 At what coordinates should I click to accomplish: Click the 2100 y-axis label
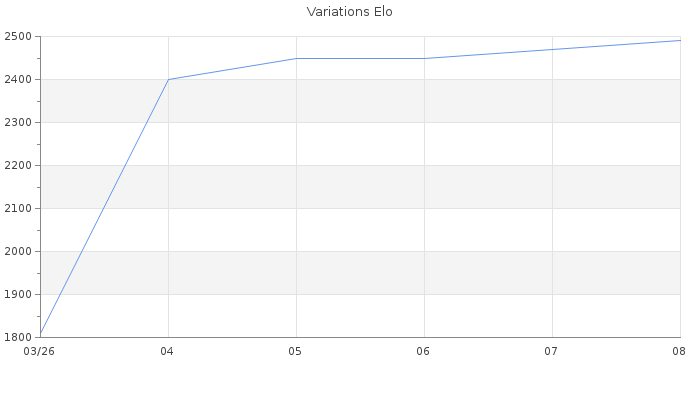(18, 208)
